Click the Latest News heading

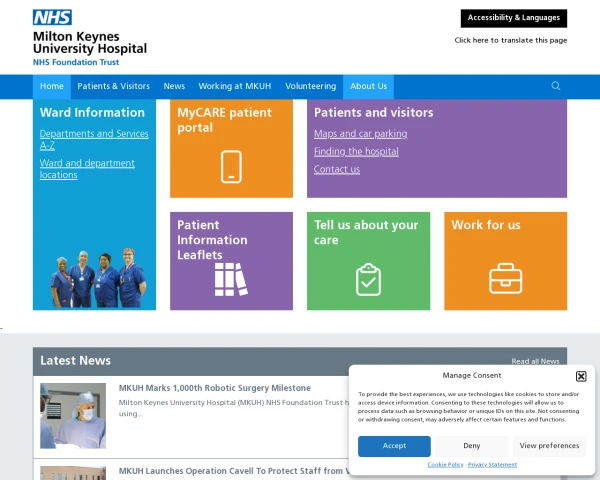(75, 361)
